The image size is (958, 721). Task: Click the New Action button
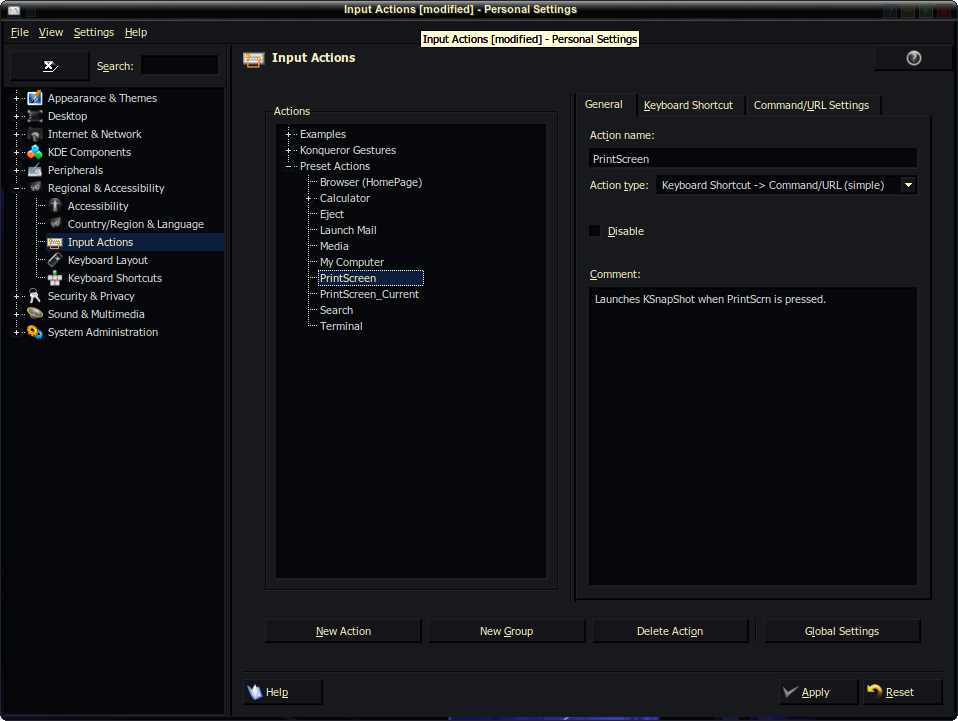tap(343, 631)
